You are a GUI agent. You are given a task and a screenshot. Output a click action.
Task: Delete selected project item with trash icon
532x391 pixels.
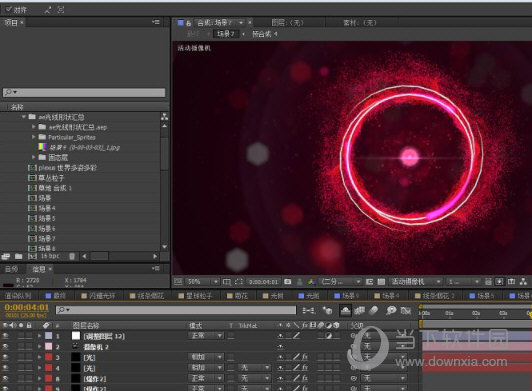click(x=72, y=256)
